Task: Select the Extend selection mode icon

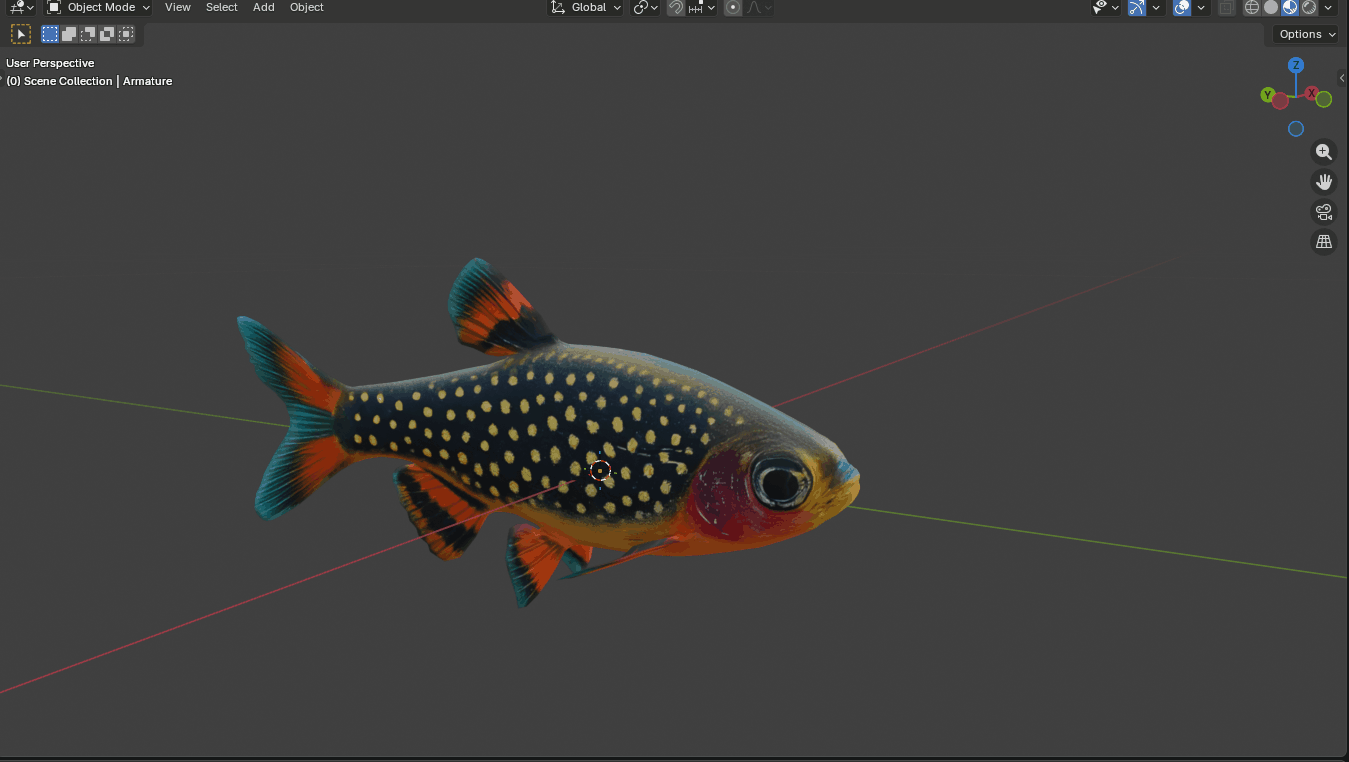Action: click(x=69, y=34)
